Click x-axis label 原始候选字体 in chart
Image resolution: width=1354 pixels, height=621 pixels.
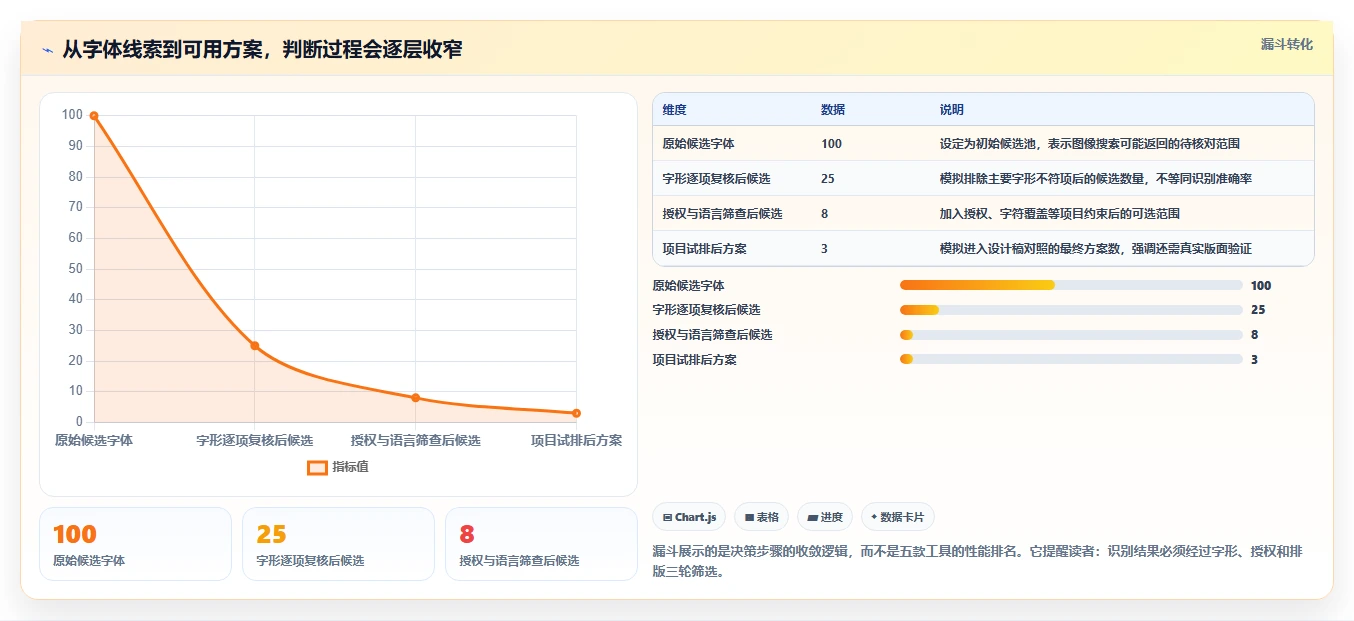tap(94, 440)
